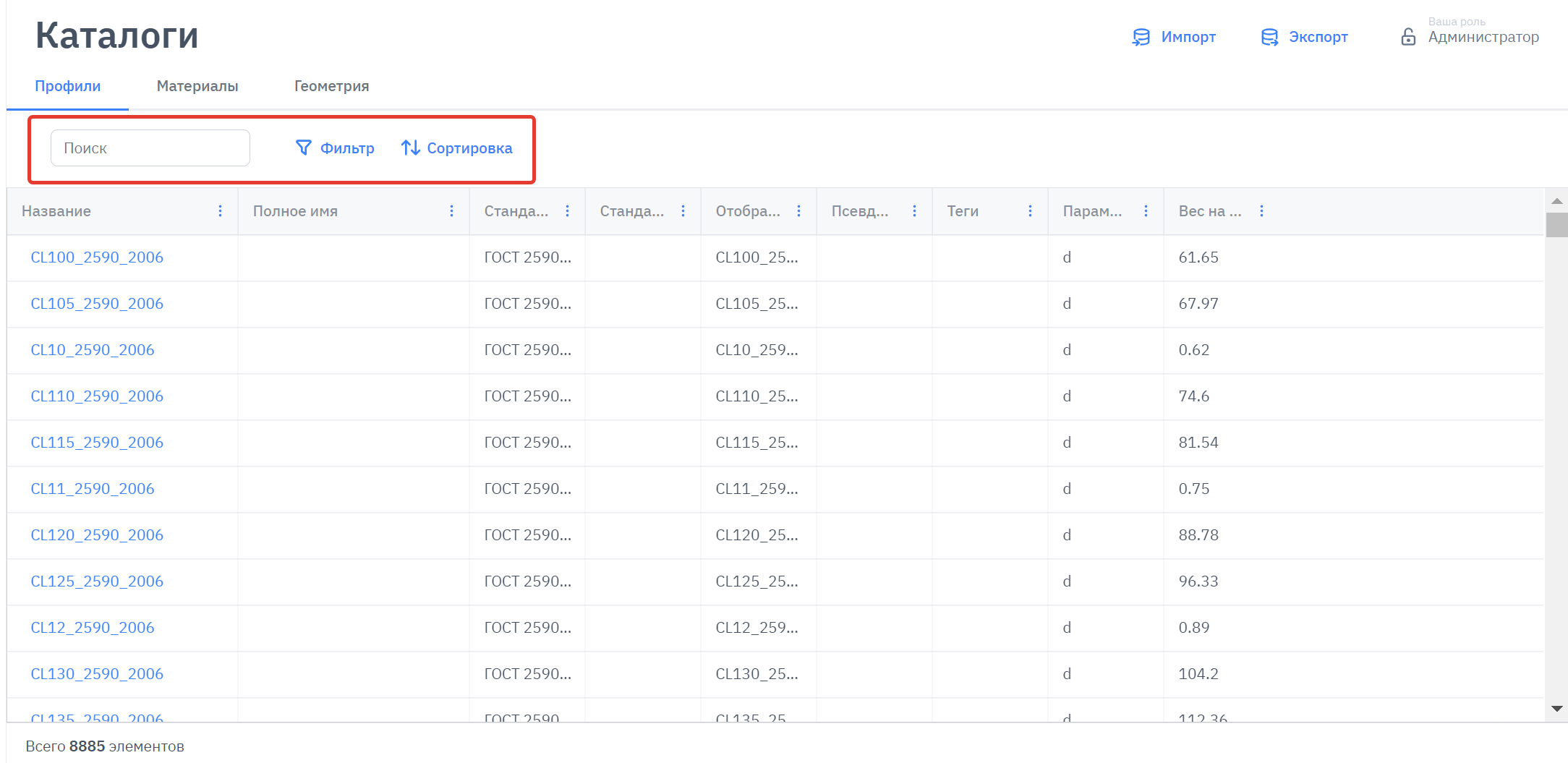Click the sort arrows icon

(x=411, y=148)
